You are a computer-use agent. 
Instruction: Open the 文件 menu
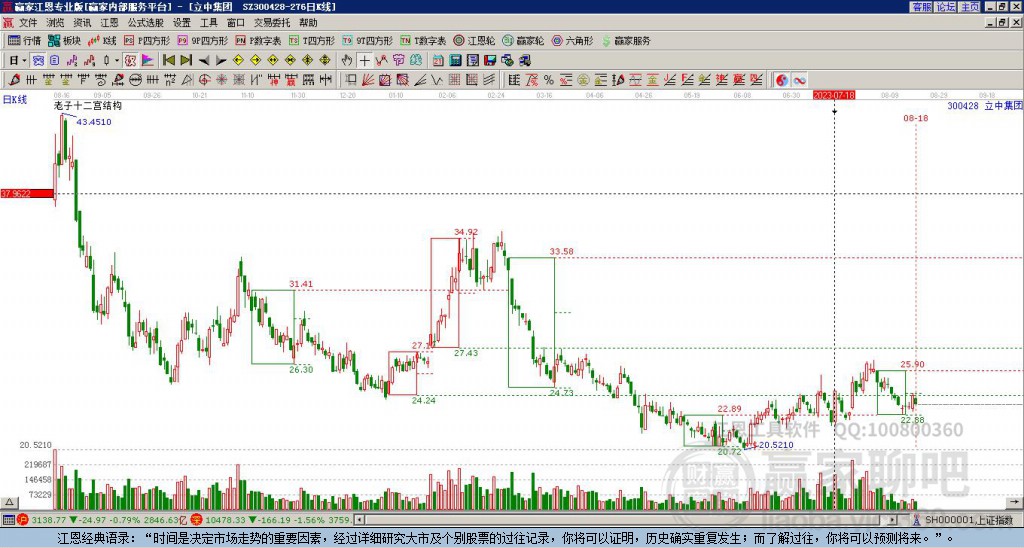(28, 23)
